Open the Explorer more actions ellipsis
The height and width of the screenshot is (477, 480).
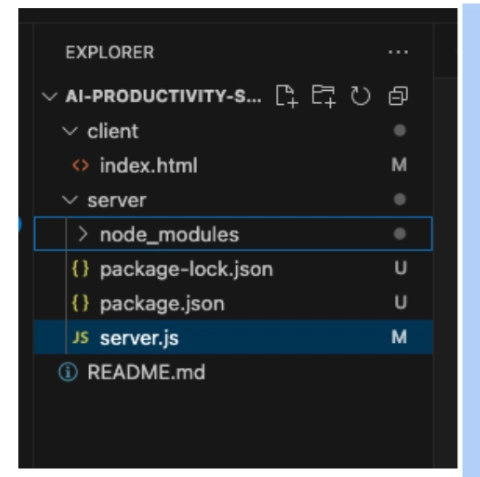pos(398,52)
